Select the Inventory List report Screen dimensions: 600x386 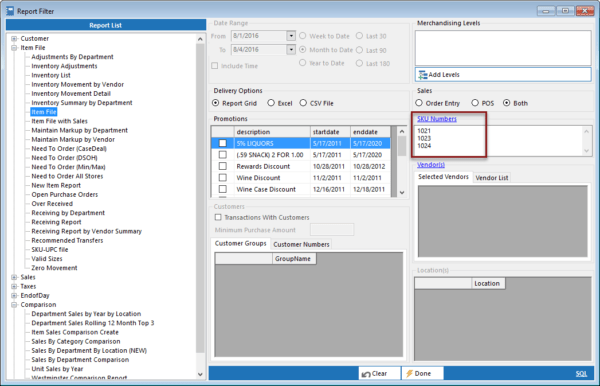pyautogui.click(x=51, y=75)
